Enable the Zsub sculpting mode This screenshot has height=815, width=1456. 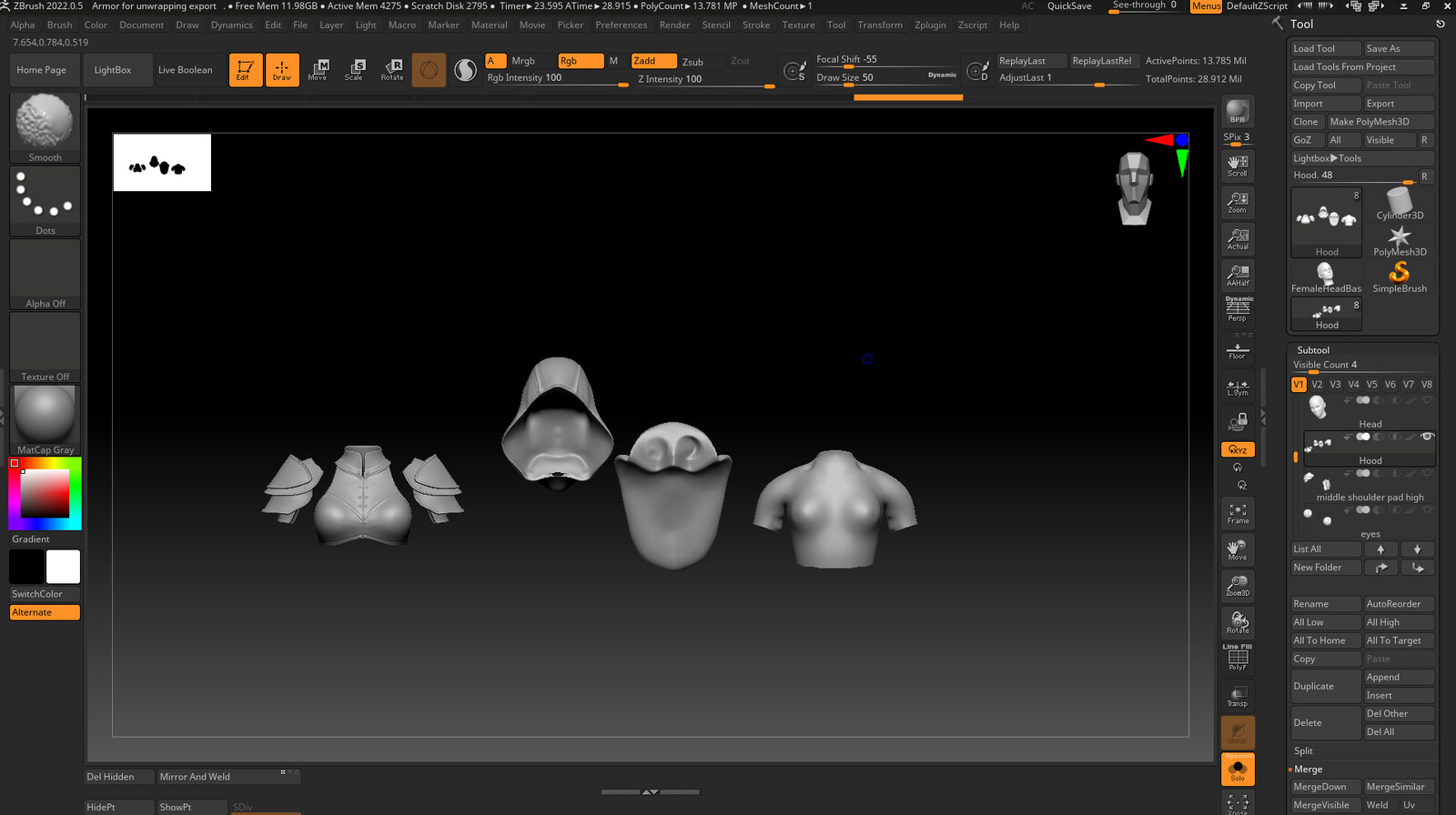pyautogui.click(x=693, y=62)
